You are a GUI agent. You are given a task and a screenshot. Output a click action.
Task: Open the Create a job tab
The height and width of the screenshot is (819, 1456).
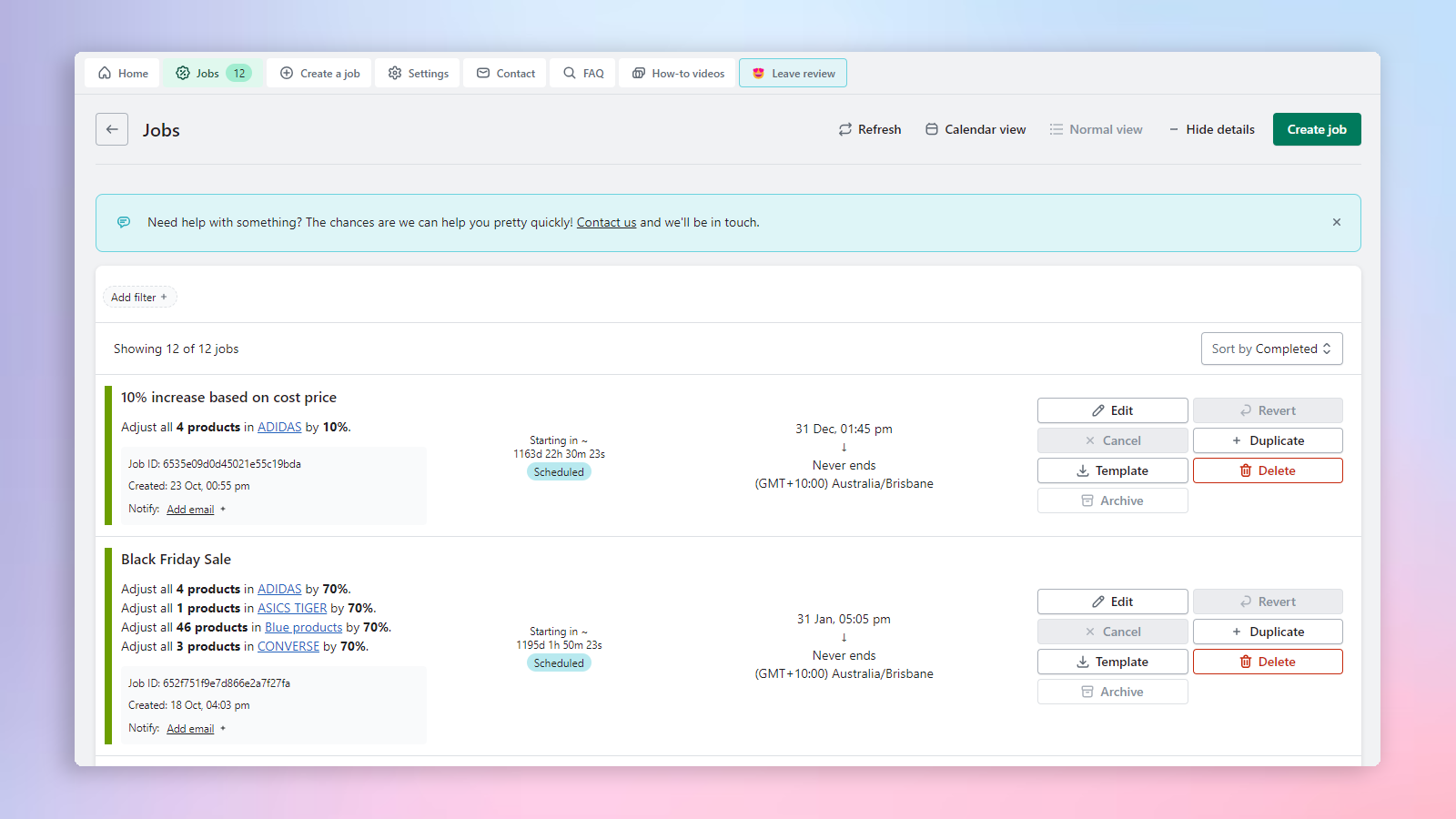[319, 74]
